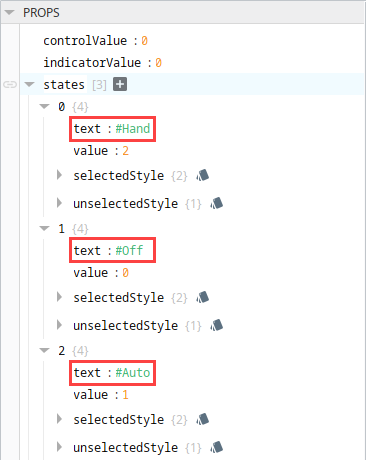Edit the controlValue property value
This screenshot has width=366, height=460.
[x=144, y=41]
